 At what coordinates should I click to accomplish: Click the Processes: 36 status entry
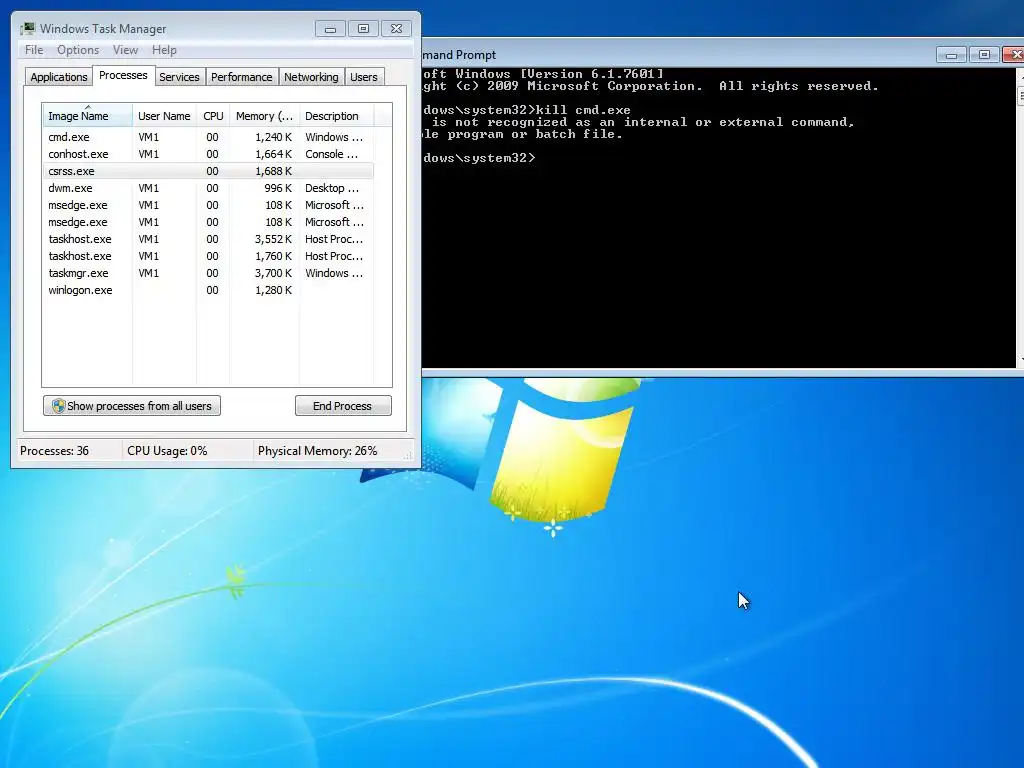point(54,451)
